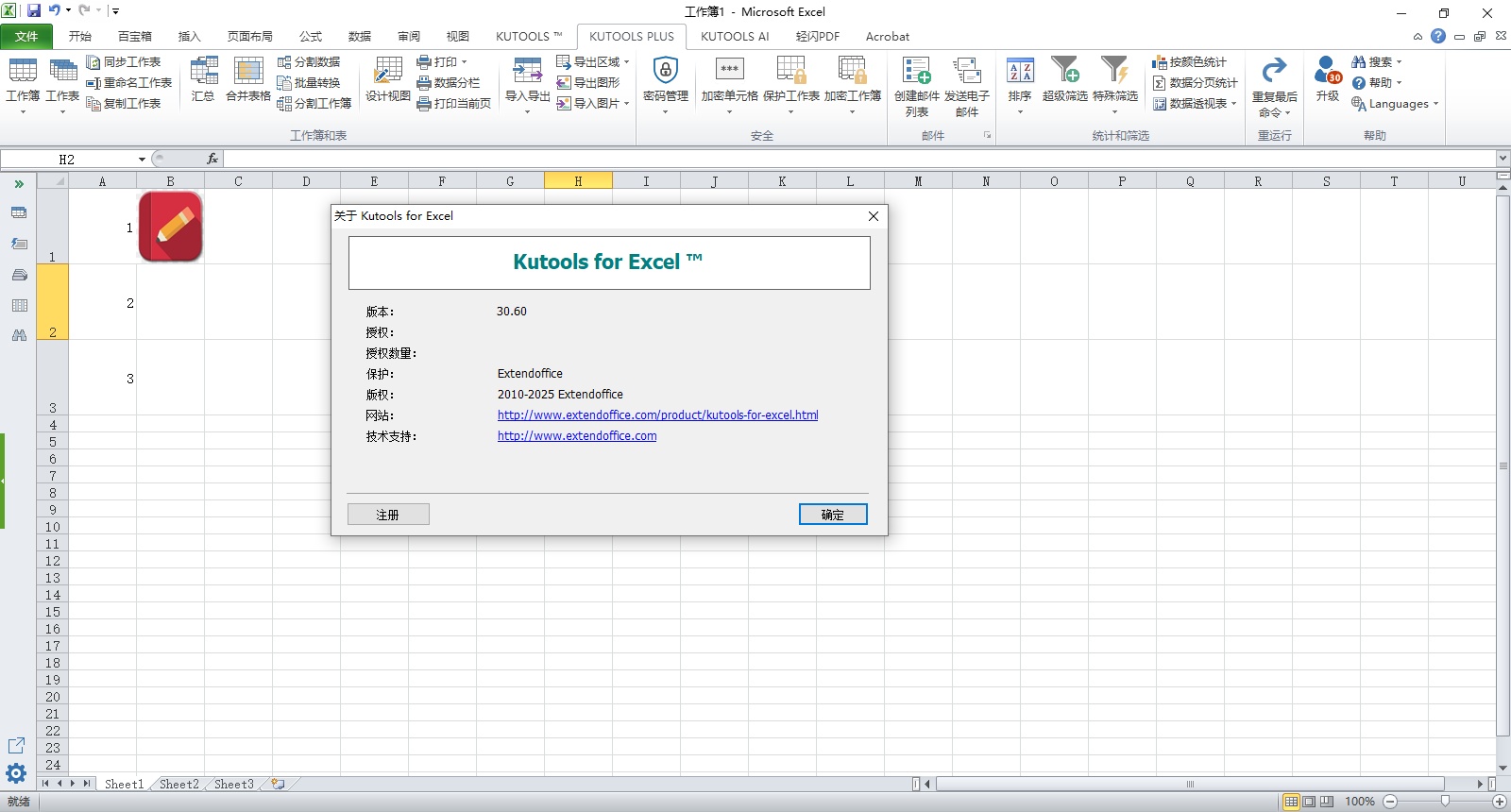The height and width of the screenshot is (812, 1511).
Task: Click the zoom slider handle
Action: (1445, 801)
